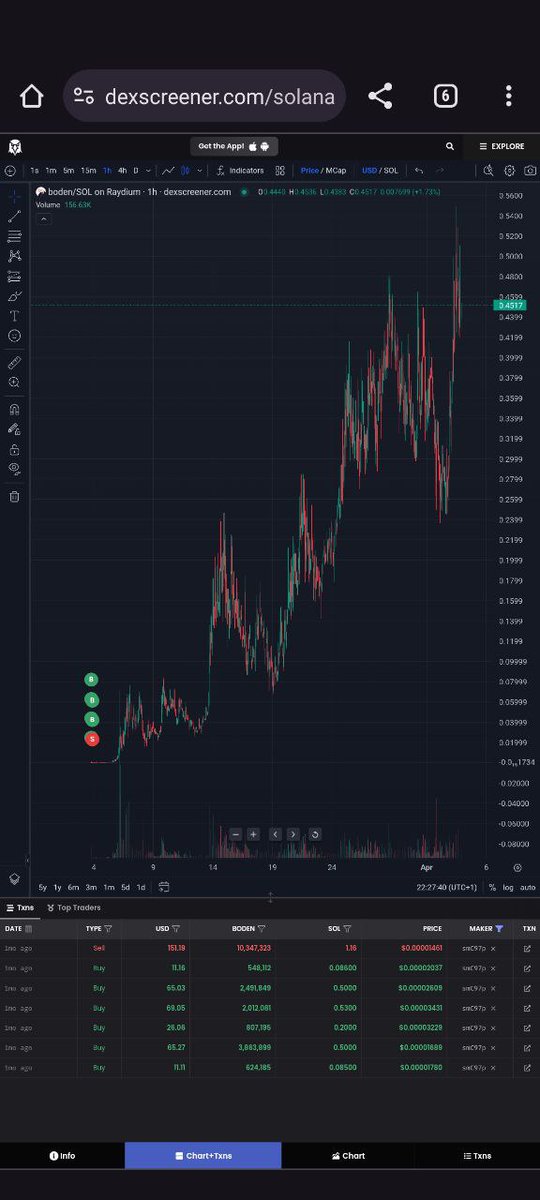
Task: Open the timezone selector 22:27:40 (UTC+1)
Action: (447, 887)
